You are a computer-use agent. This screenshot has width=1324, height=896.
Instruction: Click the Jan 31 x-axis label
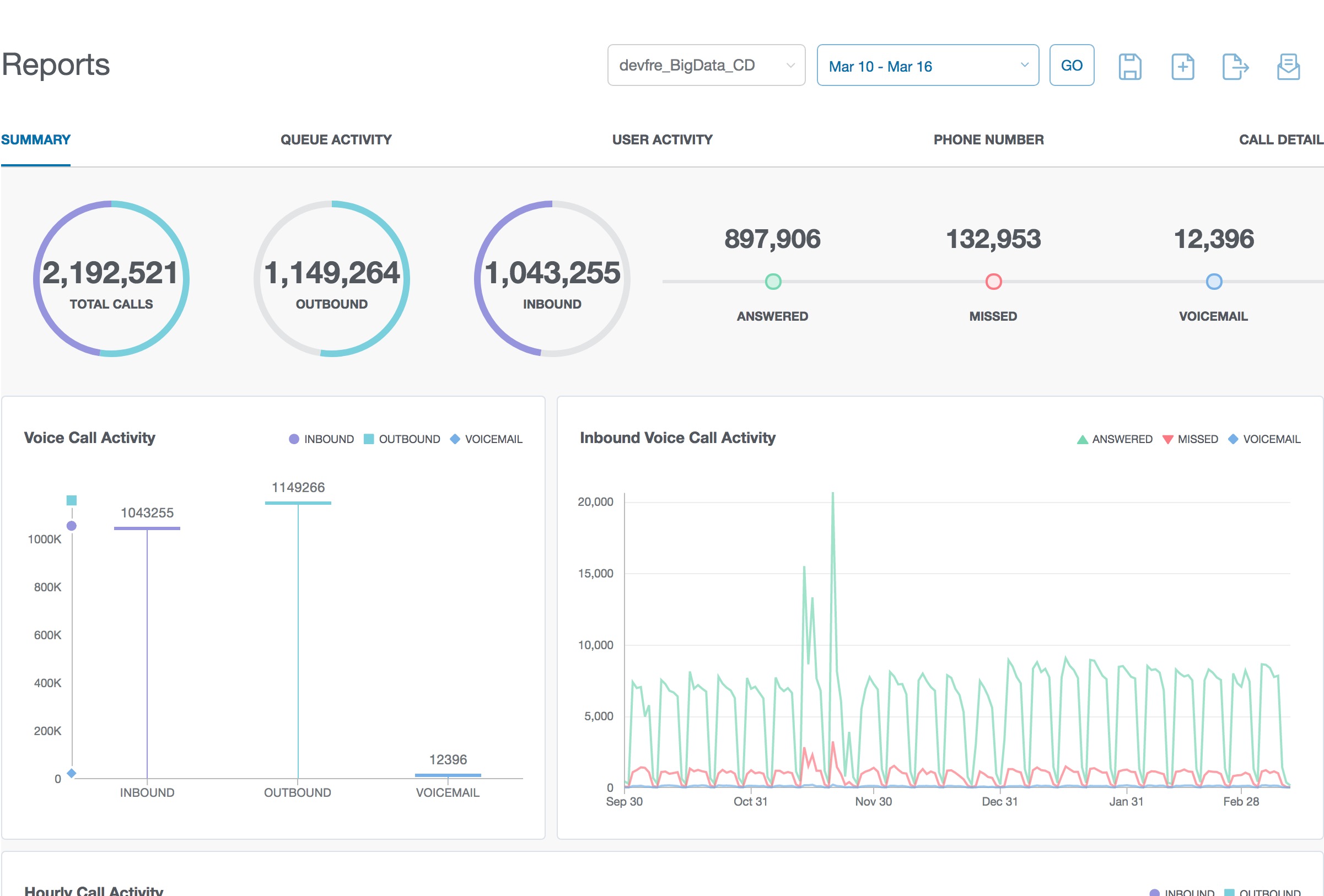coord(1126,801)
